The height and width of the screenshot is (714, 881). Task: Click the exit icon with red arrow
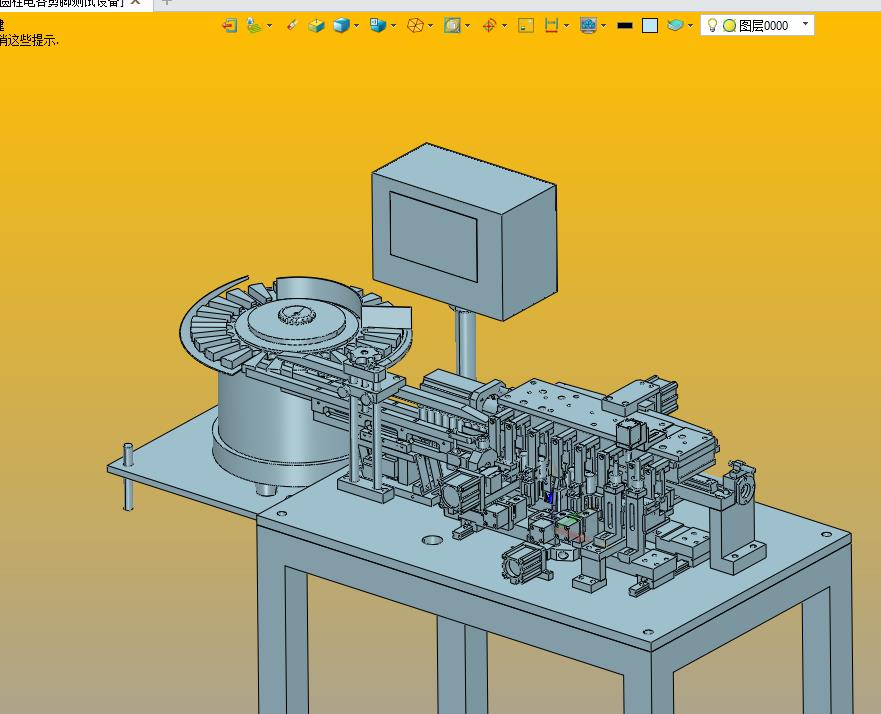(229, 25)
